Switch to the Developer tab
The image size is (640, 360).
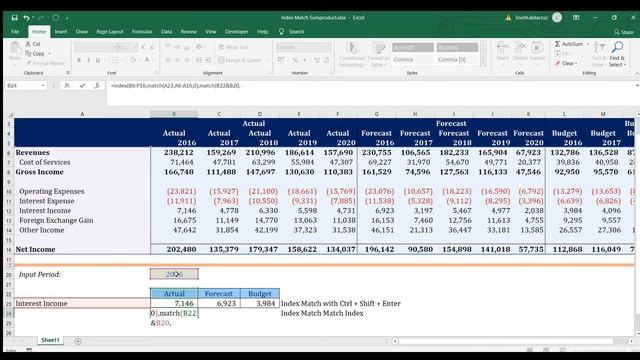(x=236, y=31)
